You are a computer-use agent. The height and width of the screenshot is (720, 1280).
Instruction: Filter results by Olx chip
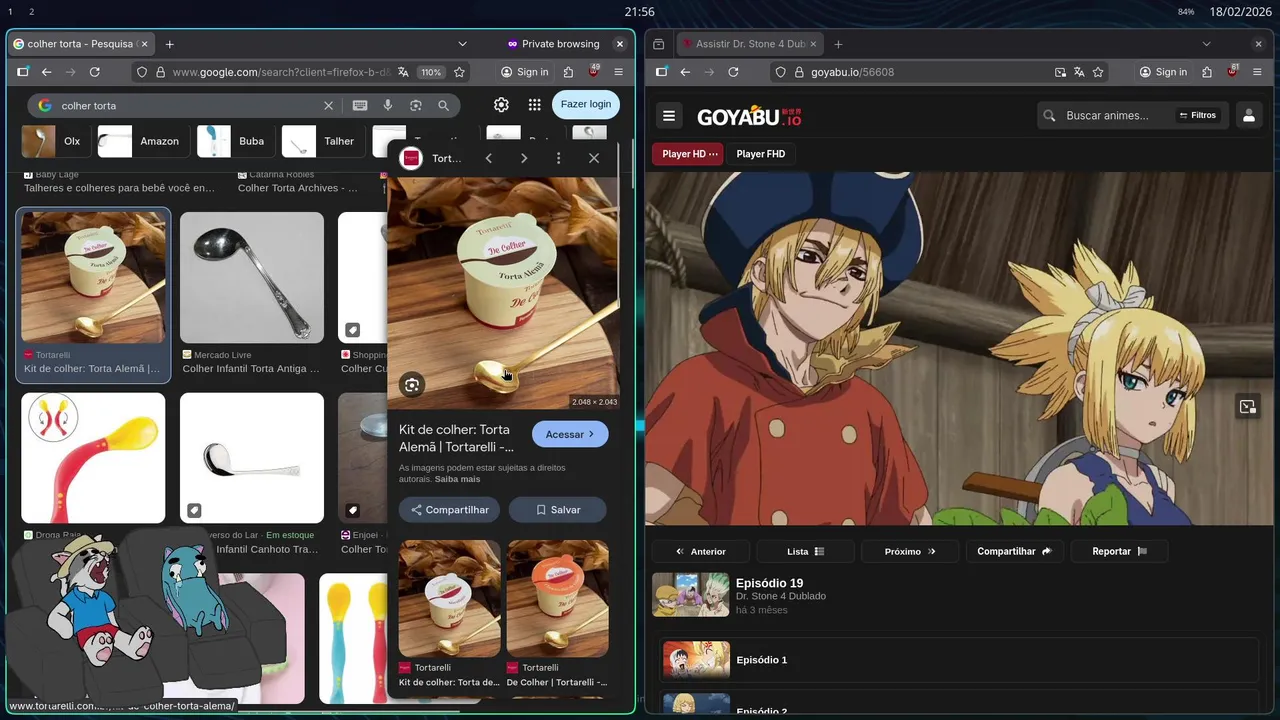coord(56,141)
